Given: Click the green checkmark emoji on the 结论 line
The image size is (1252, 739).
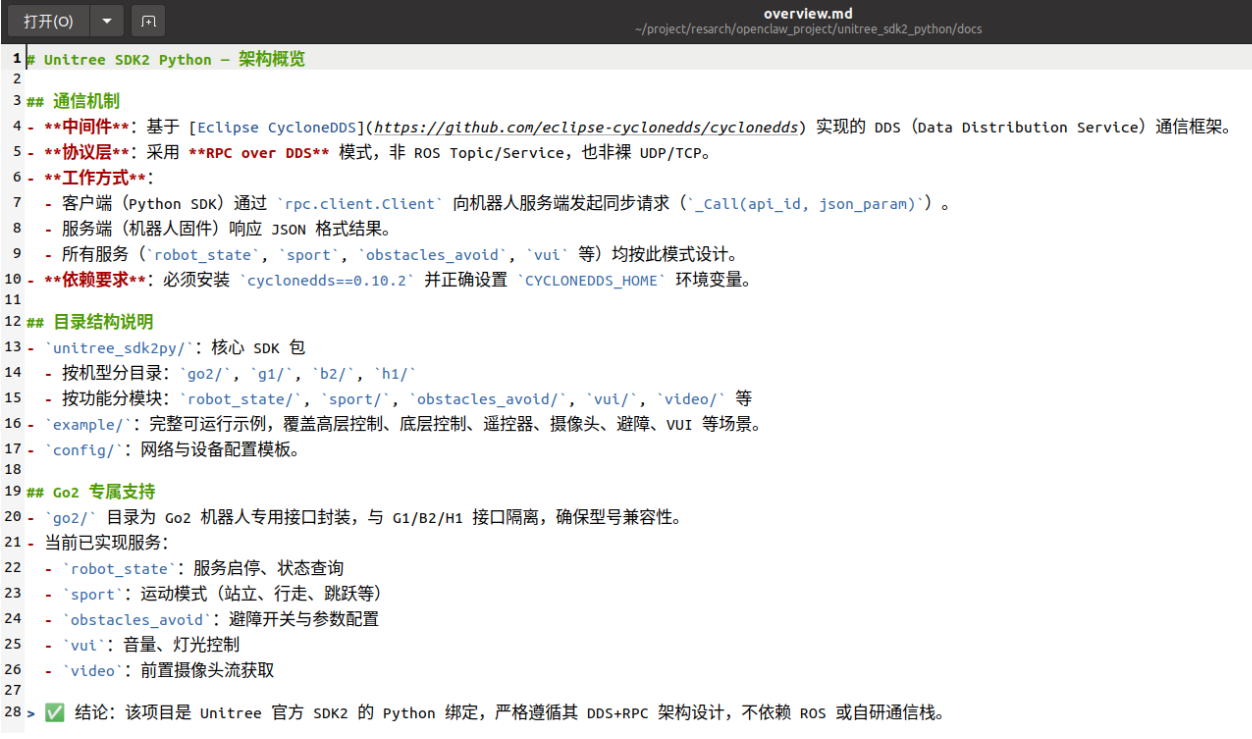Looking at the screenshot, I should (55, 713).
